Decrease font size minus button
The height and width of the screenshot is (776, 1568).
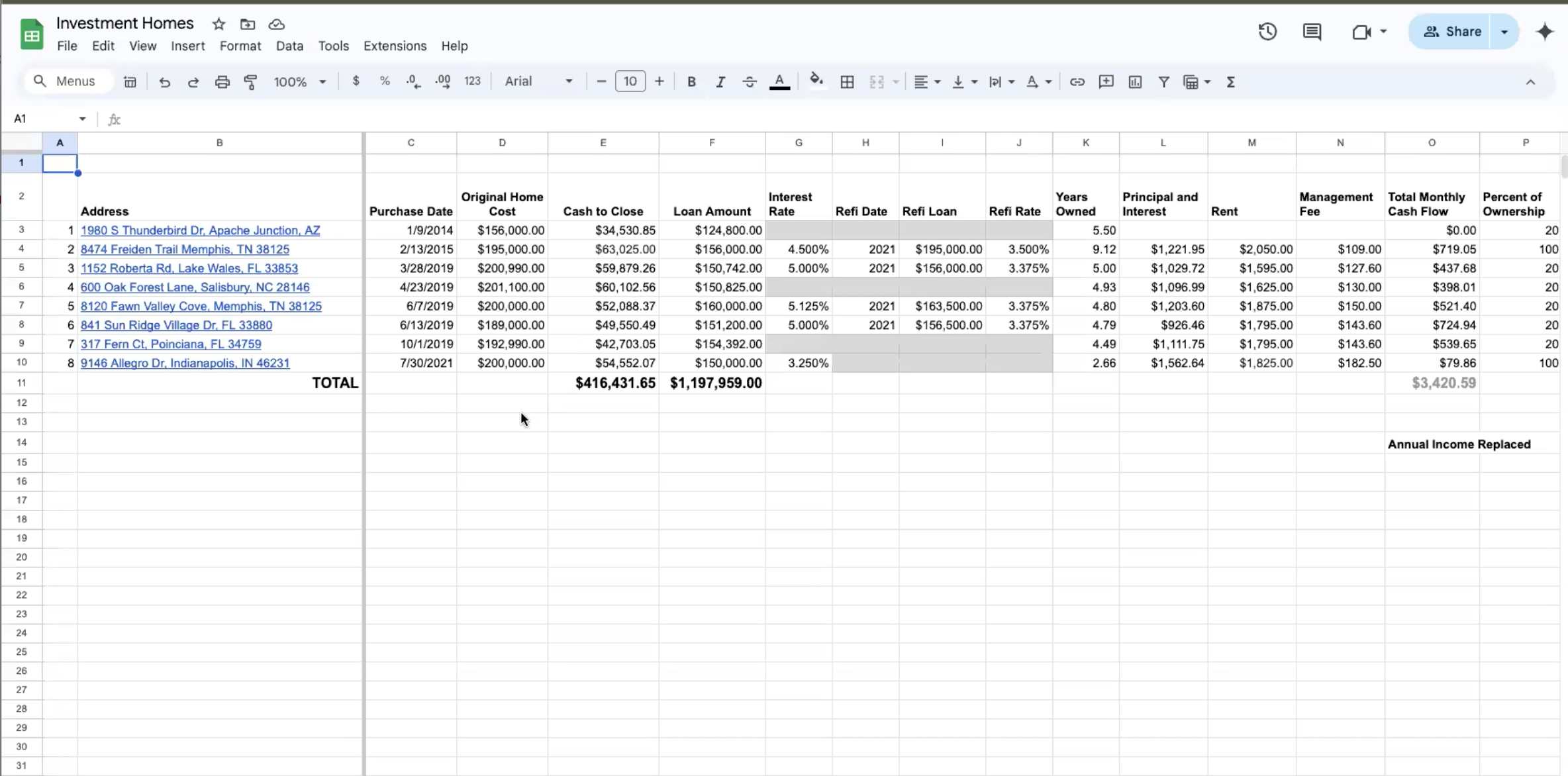(x=601, y=81)
